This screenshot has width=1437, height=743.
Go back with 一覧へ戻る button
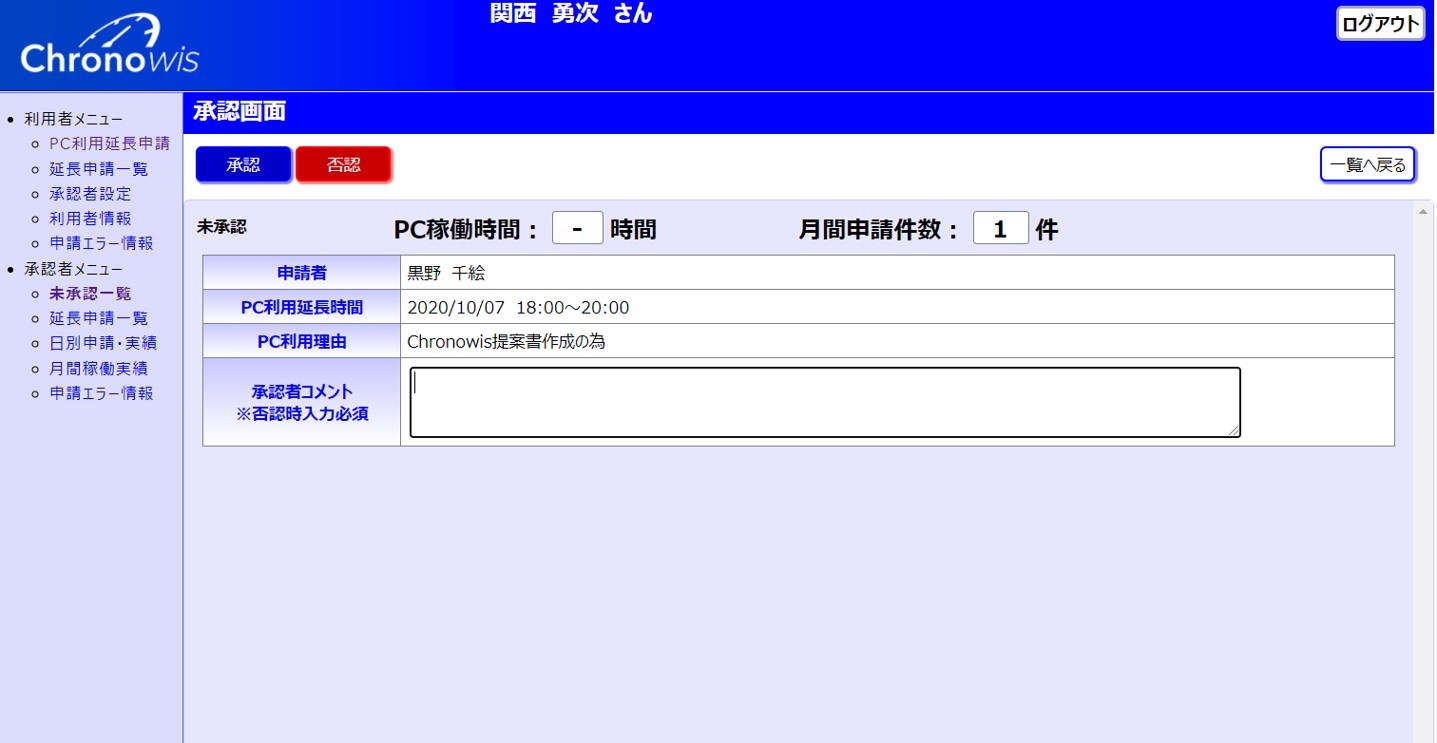click(1367, 165)
